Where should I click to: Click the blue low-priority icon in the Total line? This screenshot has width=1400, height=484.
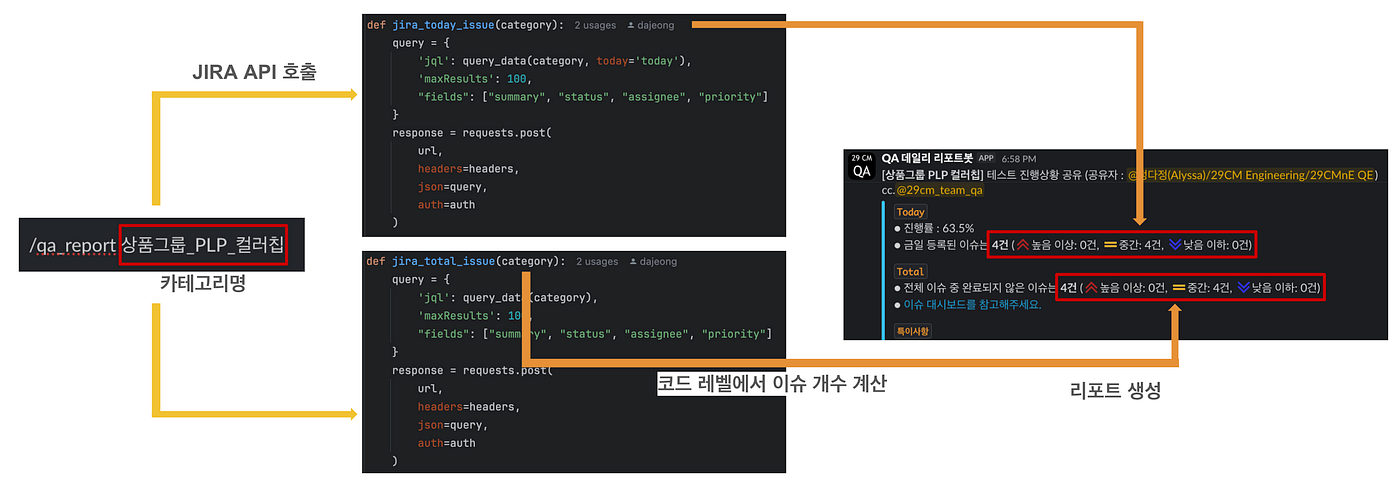coord(1243,288)
